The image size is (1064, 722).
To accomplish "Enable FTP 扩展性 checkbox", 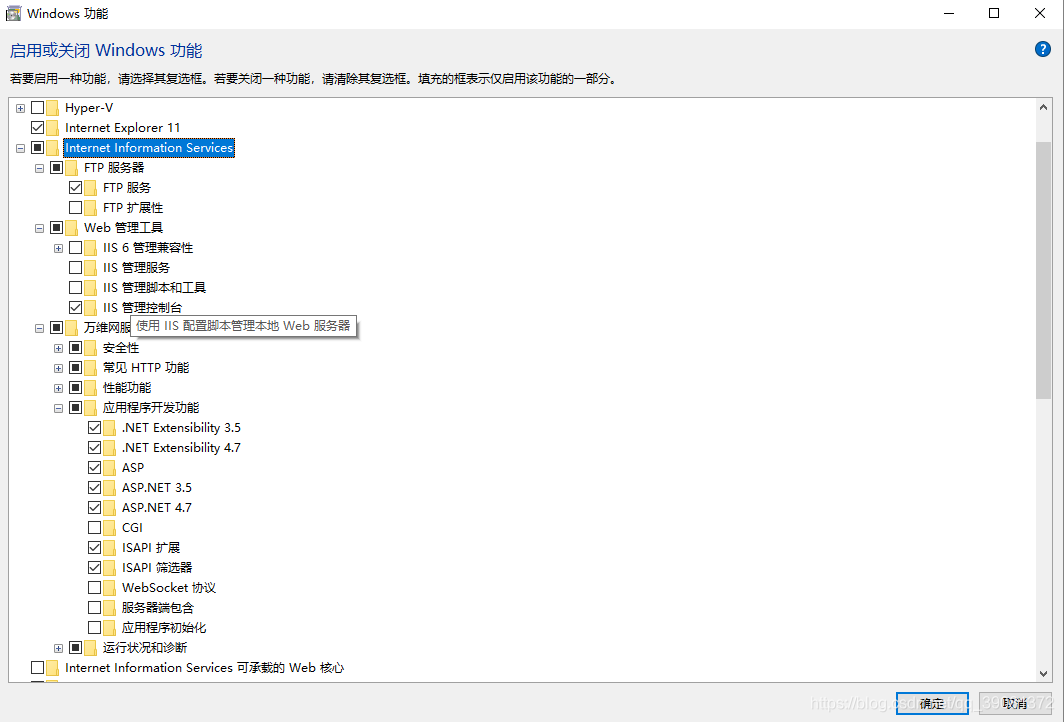I will click(75, 207).
